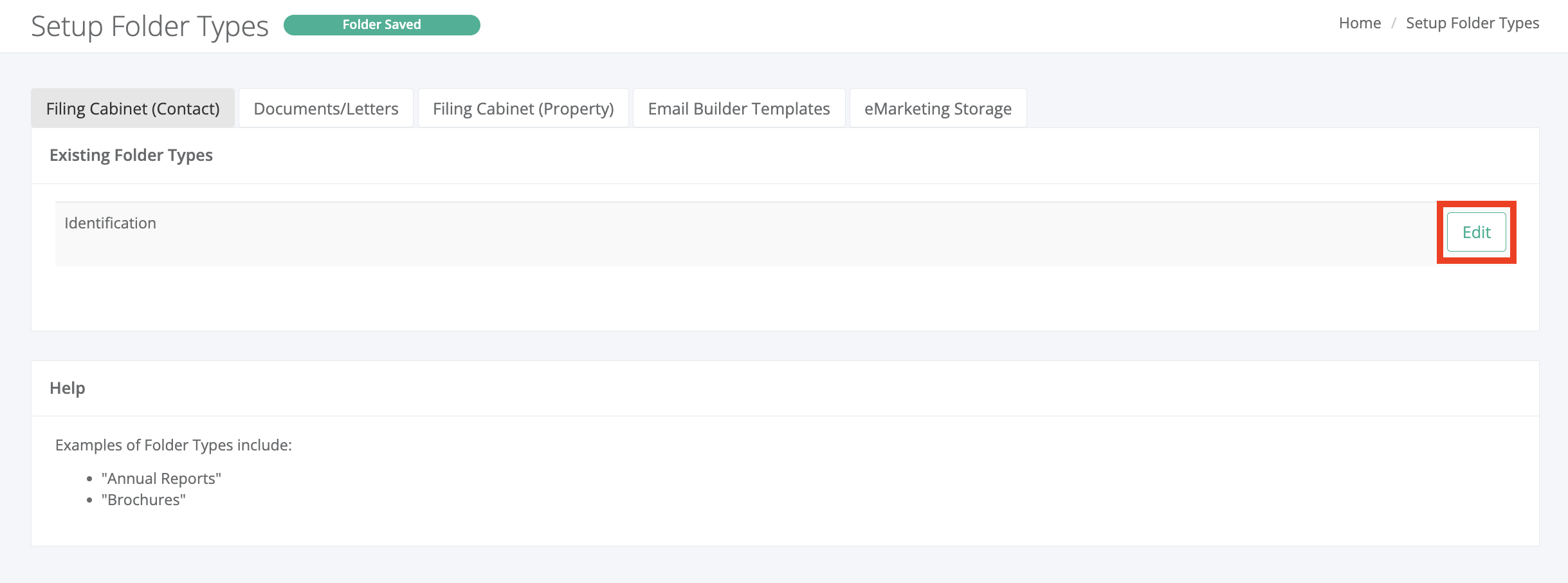This screenshot has width=1568, height=583.
Task: Go to the eMarketing Storage tab
Action: point(937,109)
